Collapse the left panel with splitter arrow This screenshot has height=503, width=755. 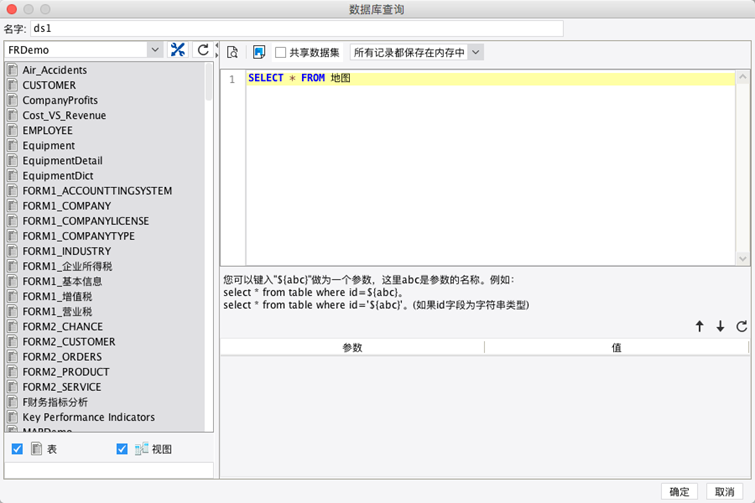(x=217, y=45)
